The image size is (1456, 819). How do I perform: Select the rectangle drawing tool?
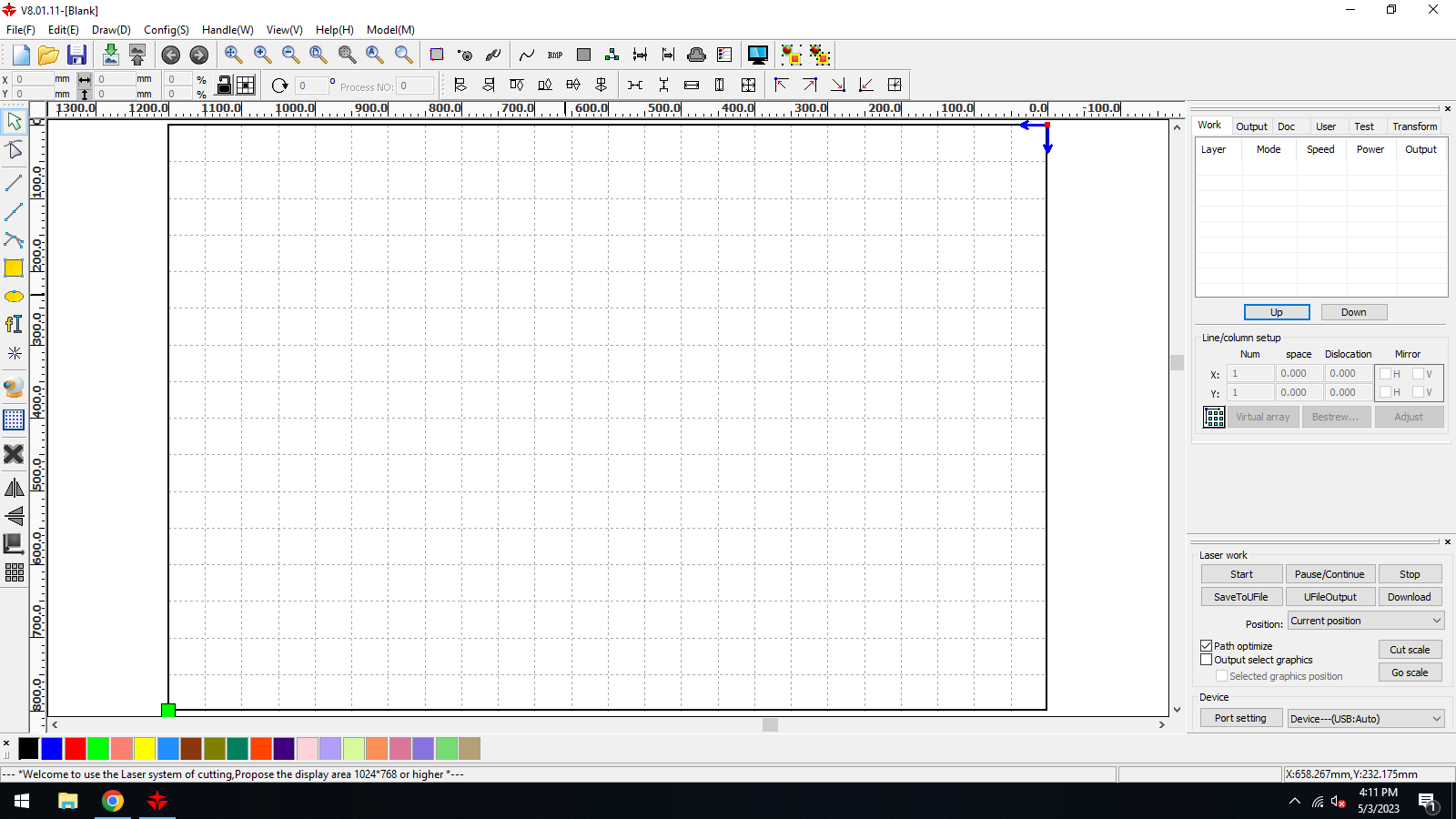pyautogui.click(x=14, y=268)
